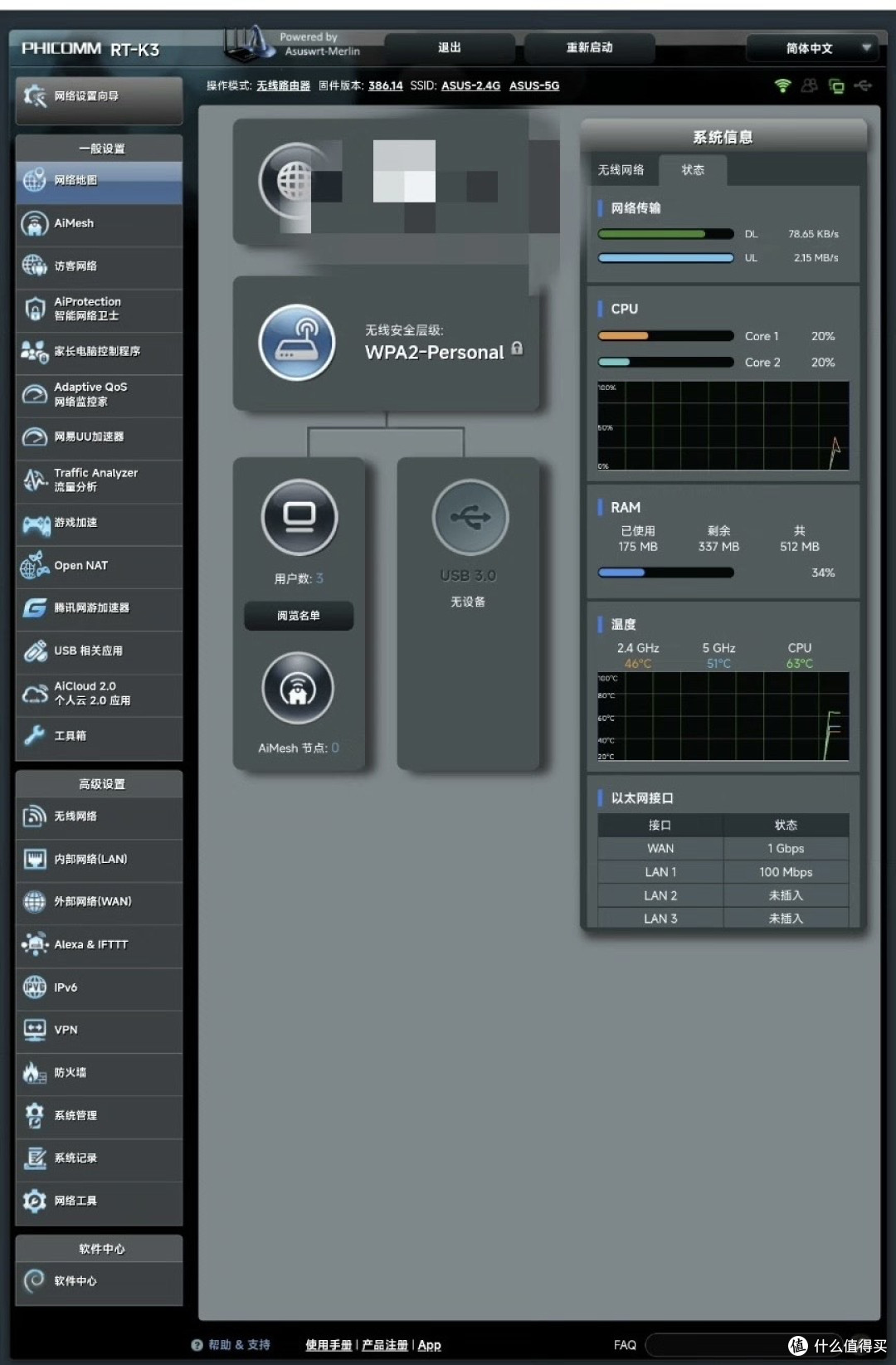Click the RAM usage progress bar
The width and height of the screenshot is (896, 1365).
click(666, 573)
